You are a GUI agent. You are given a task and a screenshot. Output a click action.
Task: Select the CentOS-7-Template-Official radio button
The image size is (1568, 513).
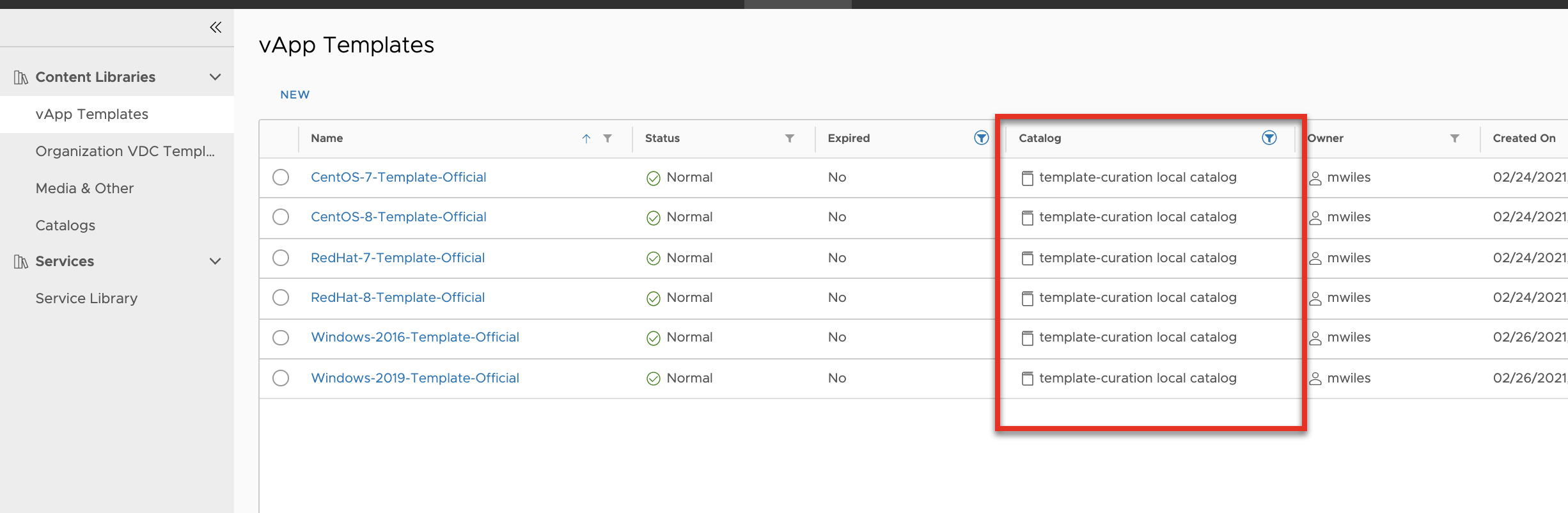(281, 177)
